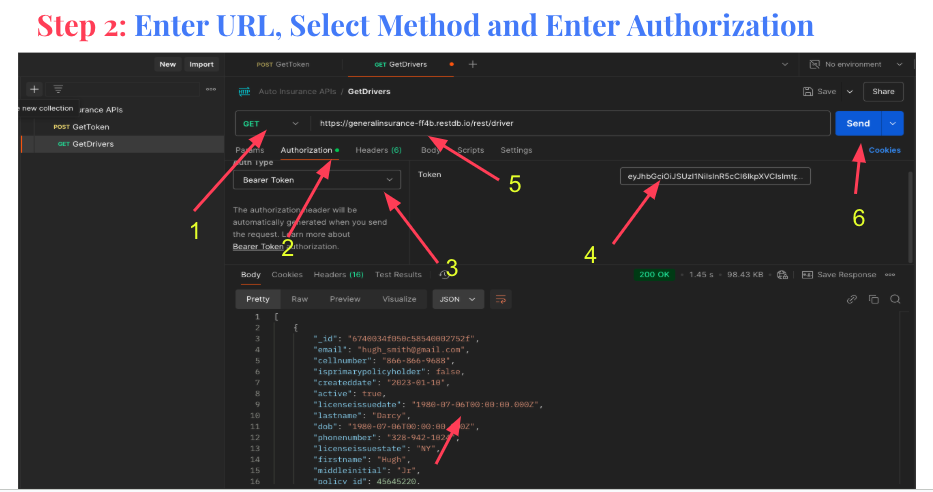
Task: Open the Test Results tab
Action: 398,275
